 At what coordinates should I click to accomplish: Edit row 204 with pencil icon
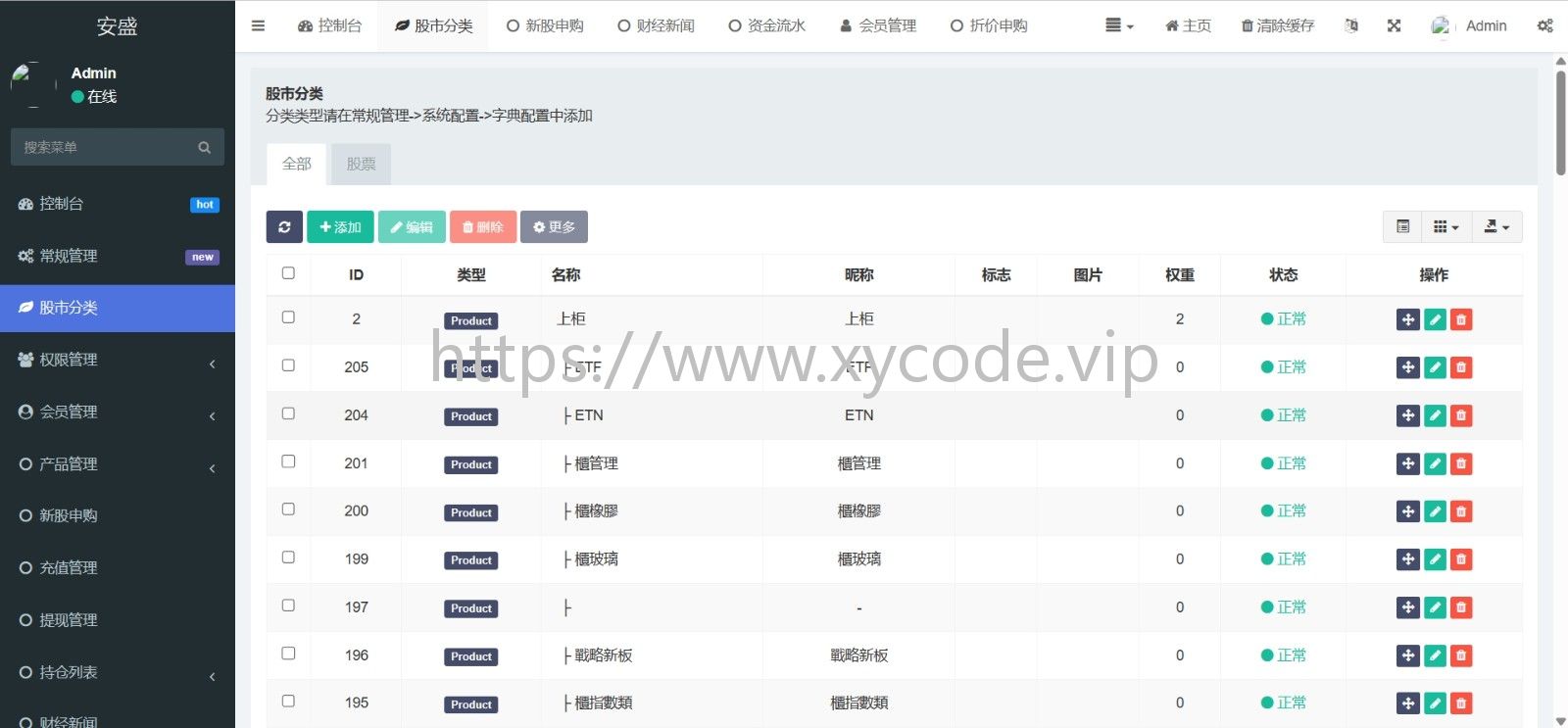coord(1435,415)
